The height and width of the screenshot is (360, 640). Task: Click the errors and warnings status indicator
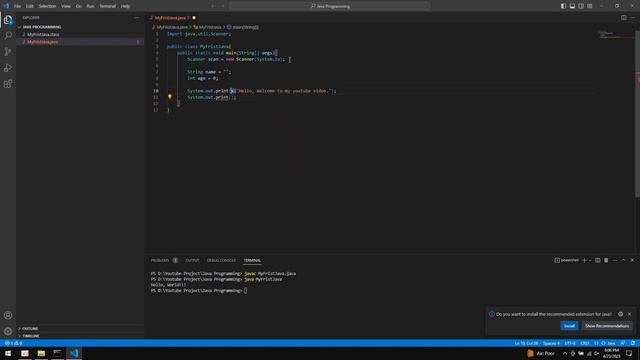click(13, 343)
